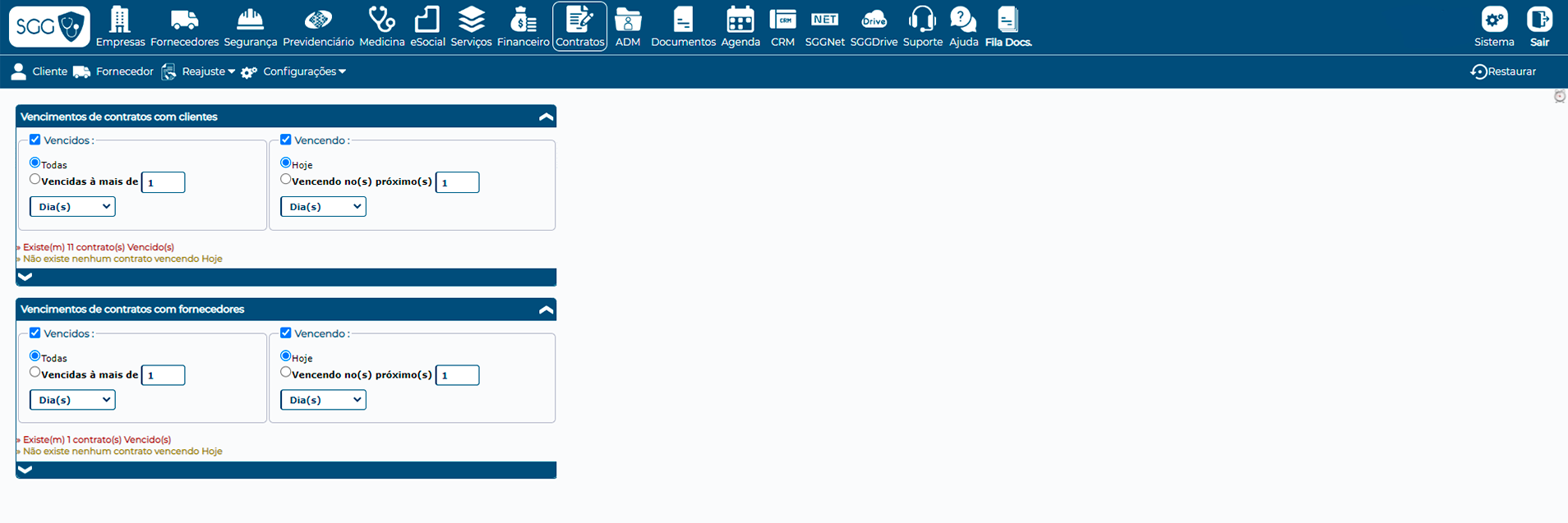Open the SGGDrive cloud icon
Screen dimensions: 1568x523
pos(874,20)
